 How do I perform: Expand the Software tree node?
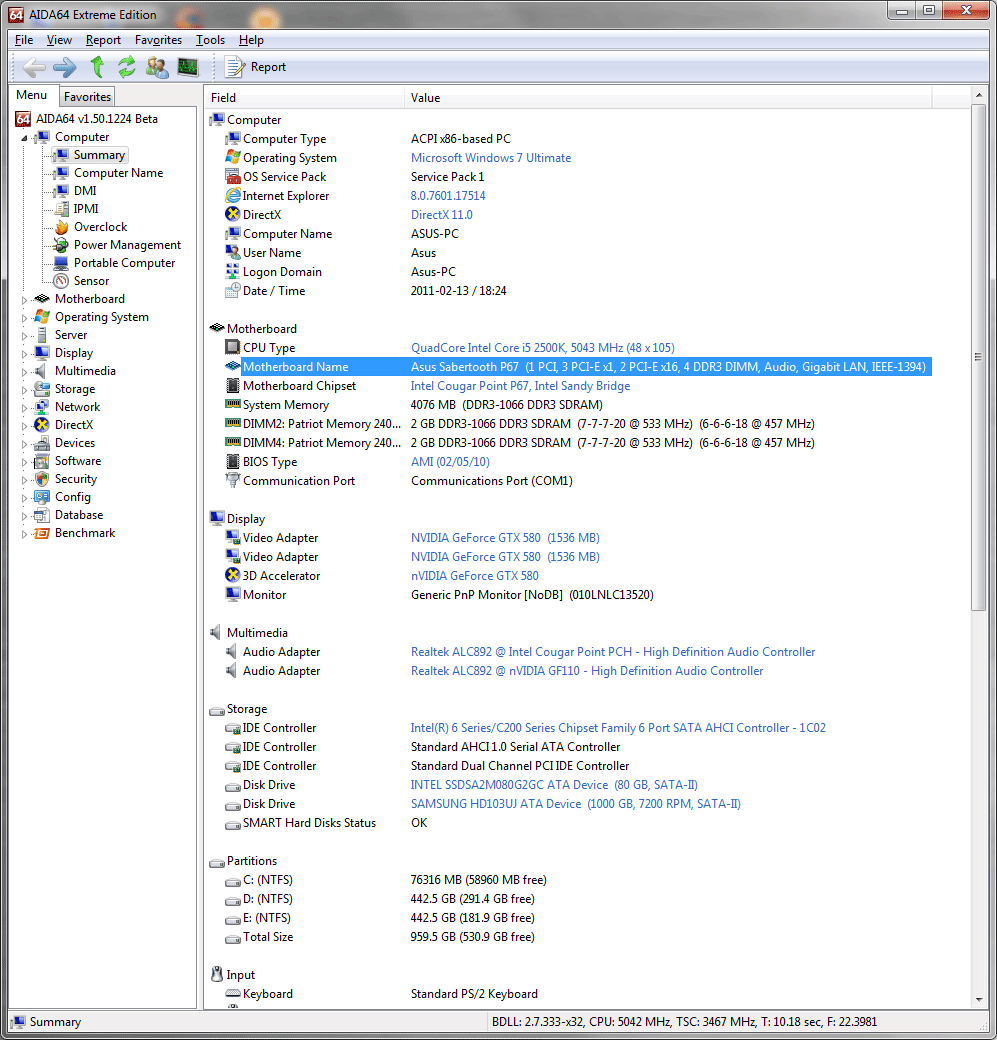(25, 462)
